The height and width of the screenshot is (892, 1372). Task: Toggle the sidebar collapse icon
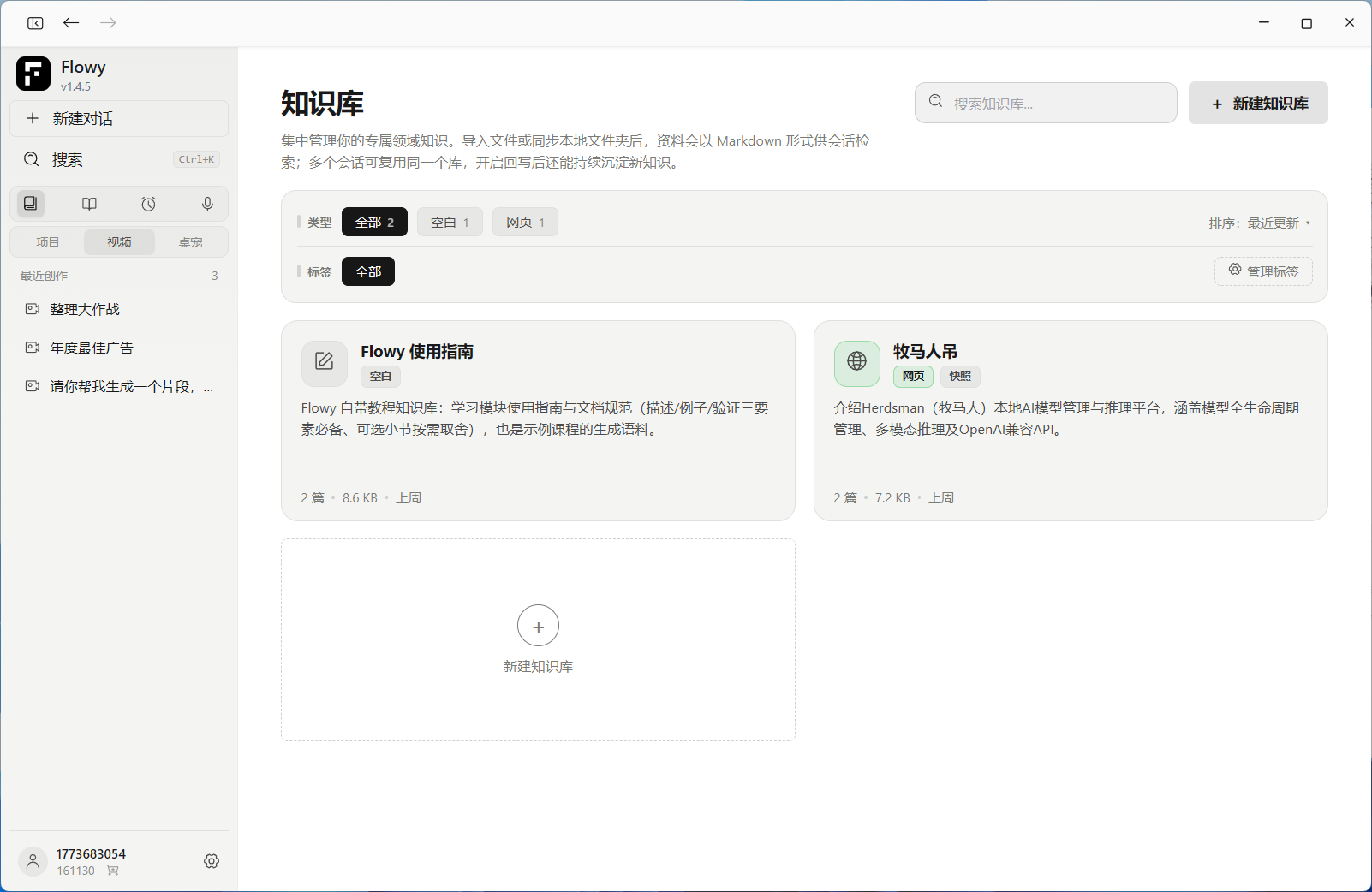(x=35, y=23)
